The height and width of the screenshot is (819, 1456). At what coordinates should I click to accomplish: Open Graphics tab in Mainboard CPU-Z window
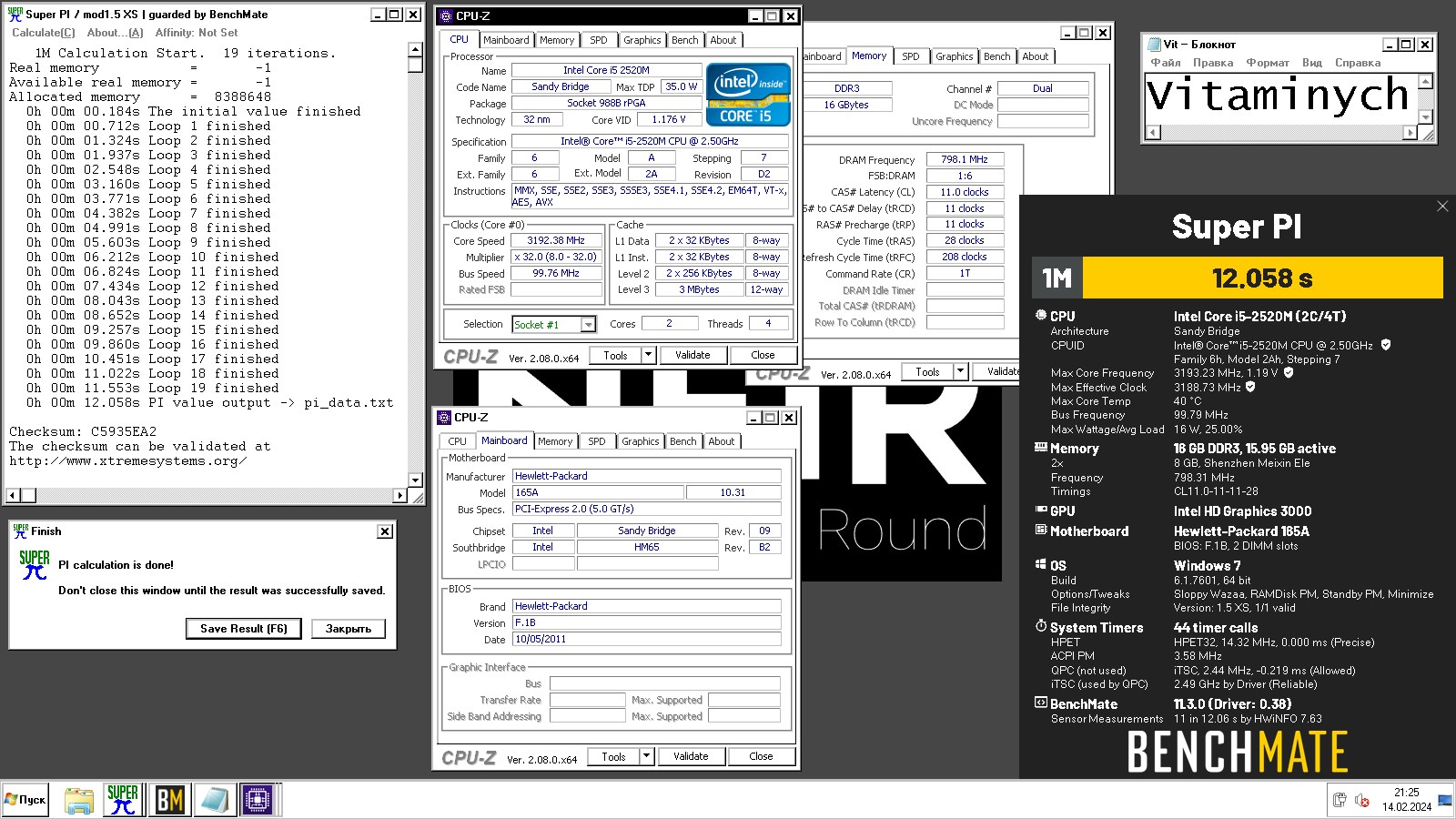click(641, 441)
